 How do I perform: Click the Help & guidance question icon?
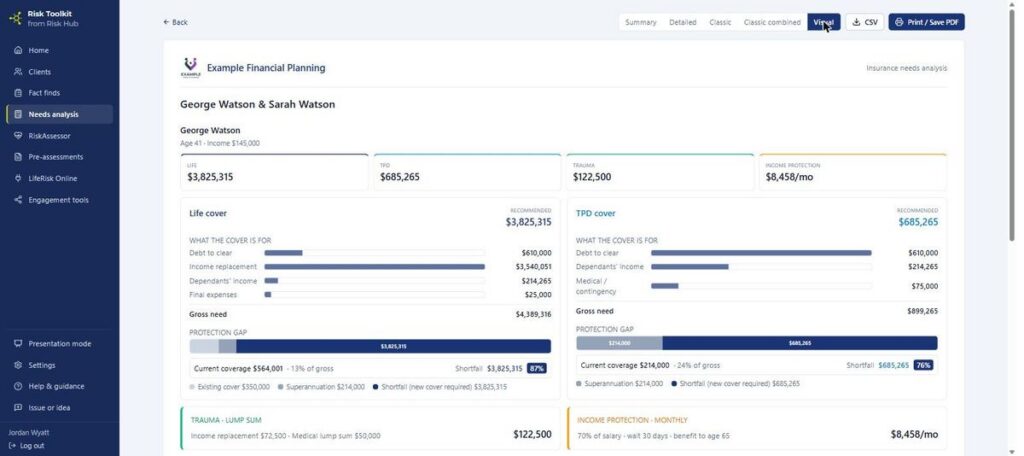(18, 386)
